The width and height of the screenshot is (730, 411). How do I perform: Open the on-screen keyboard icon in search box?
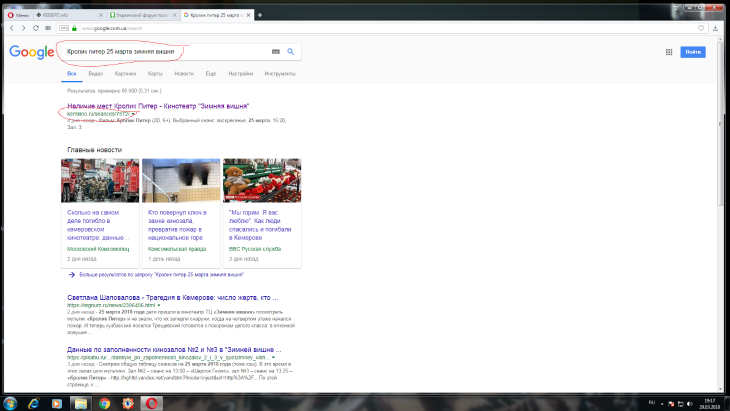tap(276, 52)
